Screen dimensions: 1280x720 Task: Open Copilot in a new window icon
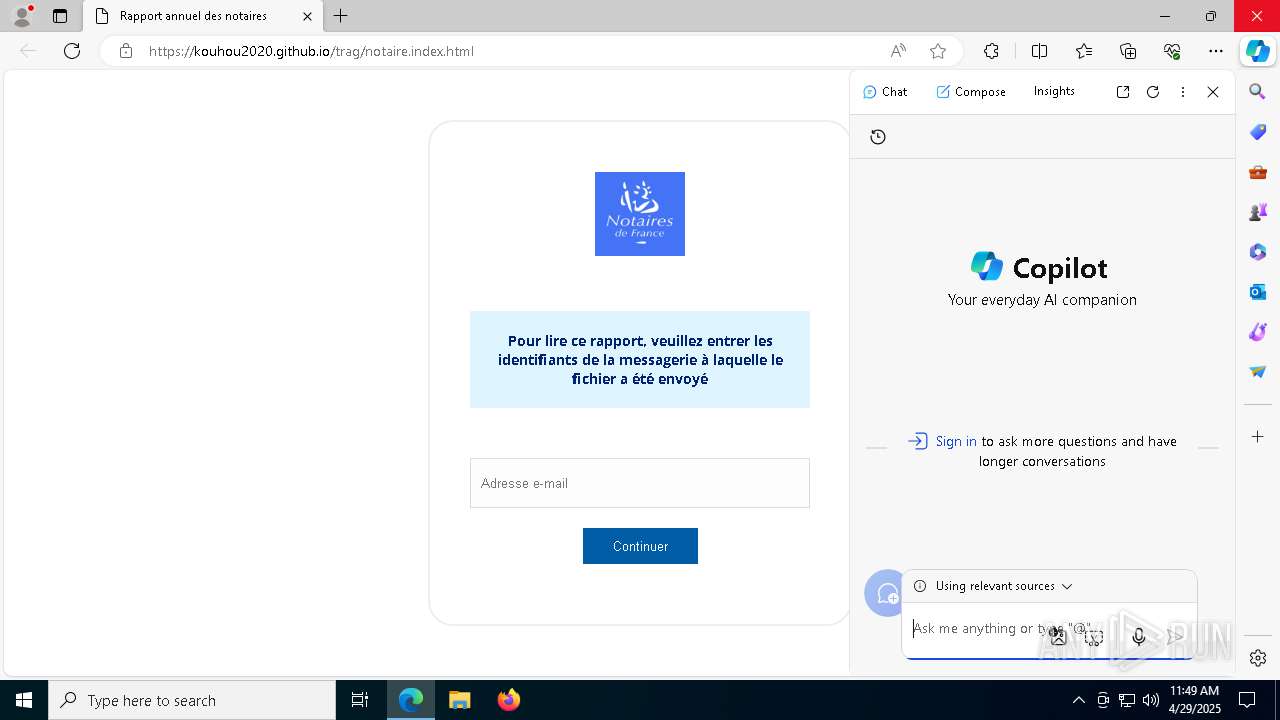(1123, 91)
